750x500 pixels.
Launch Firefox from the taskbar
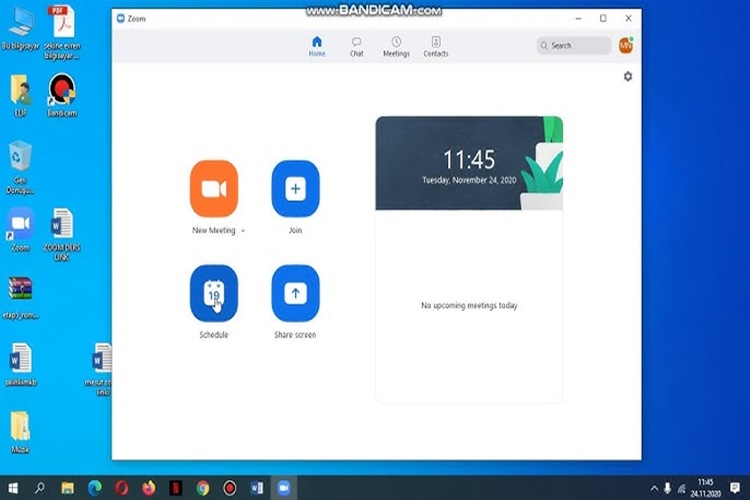point(149,488)
